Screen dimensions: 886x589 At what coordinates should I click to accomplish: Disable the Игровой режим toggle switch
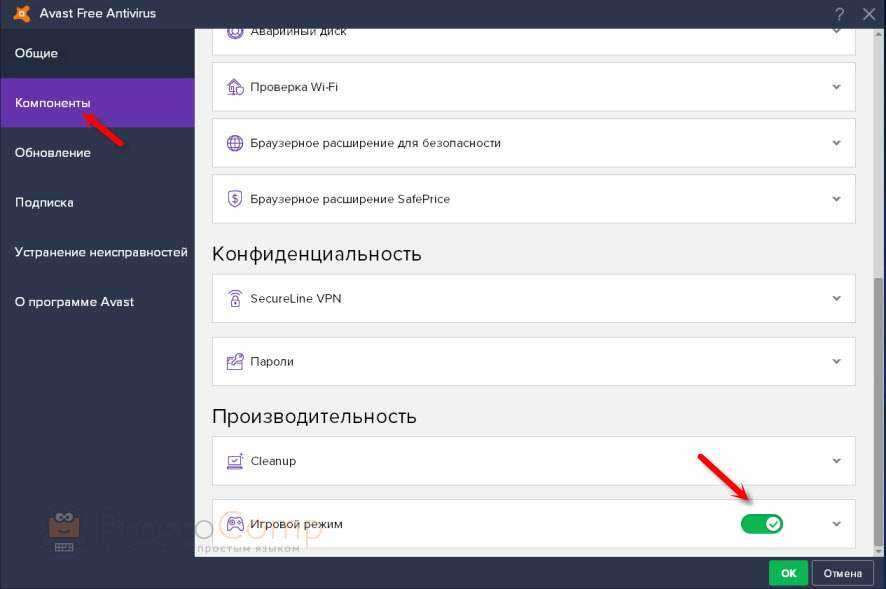pos(762,524)
